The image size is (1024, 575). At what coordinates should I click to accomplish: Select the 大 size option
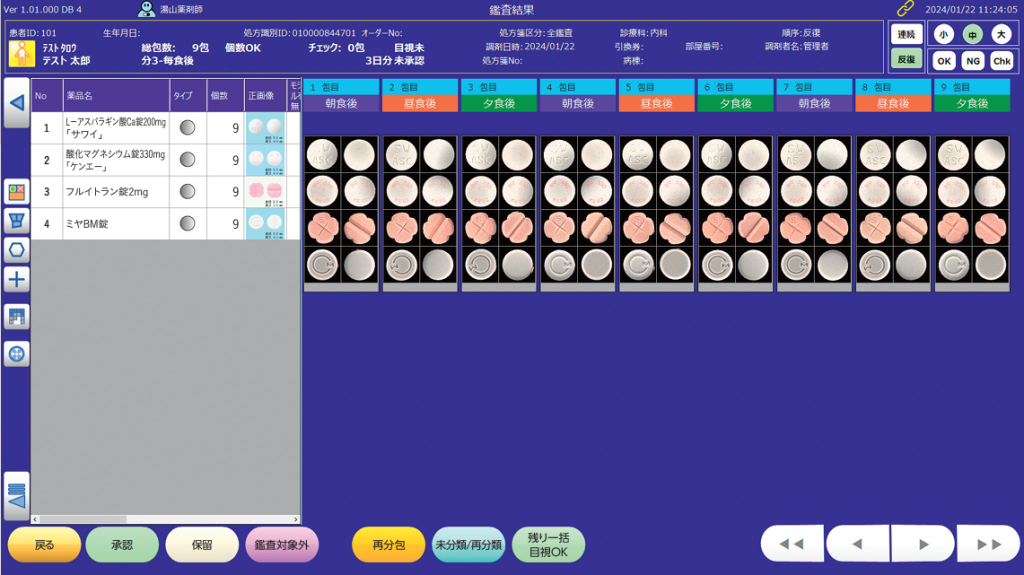pos(1001,34)
